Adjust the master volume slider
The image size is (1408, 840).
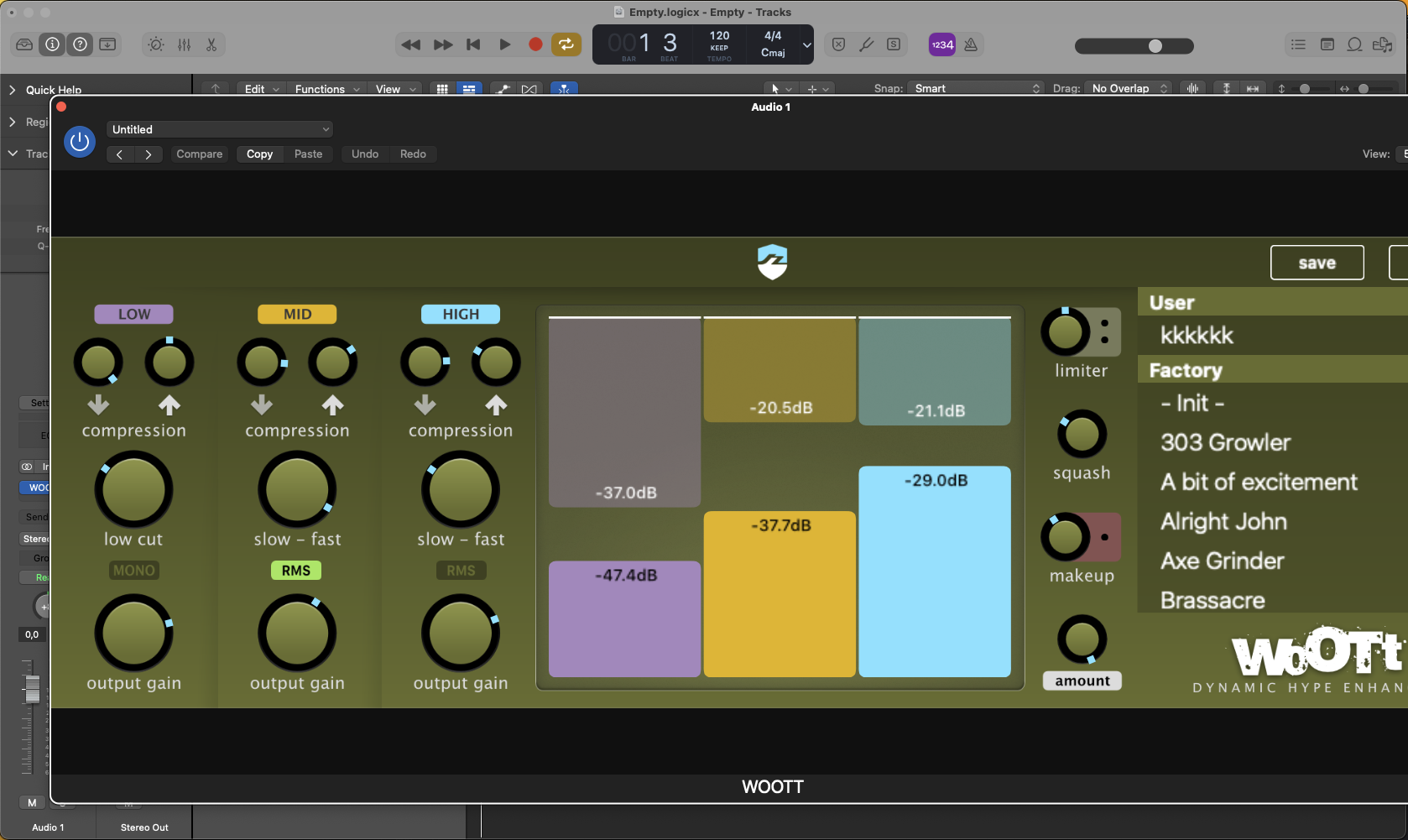(1134, 46)
